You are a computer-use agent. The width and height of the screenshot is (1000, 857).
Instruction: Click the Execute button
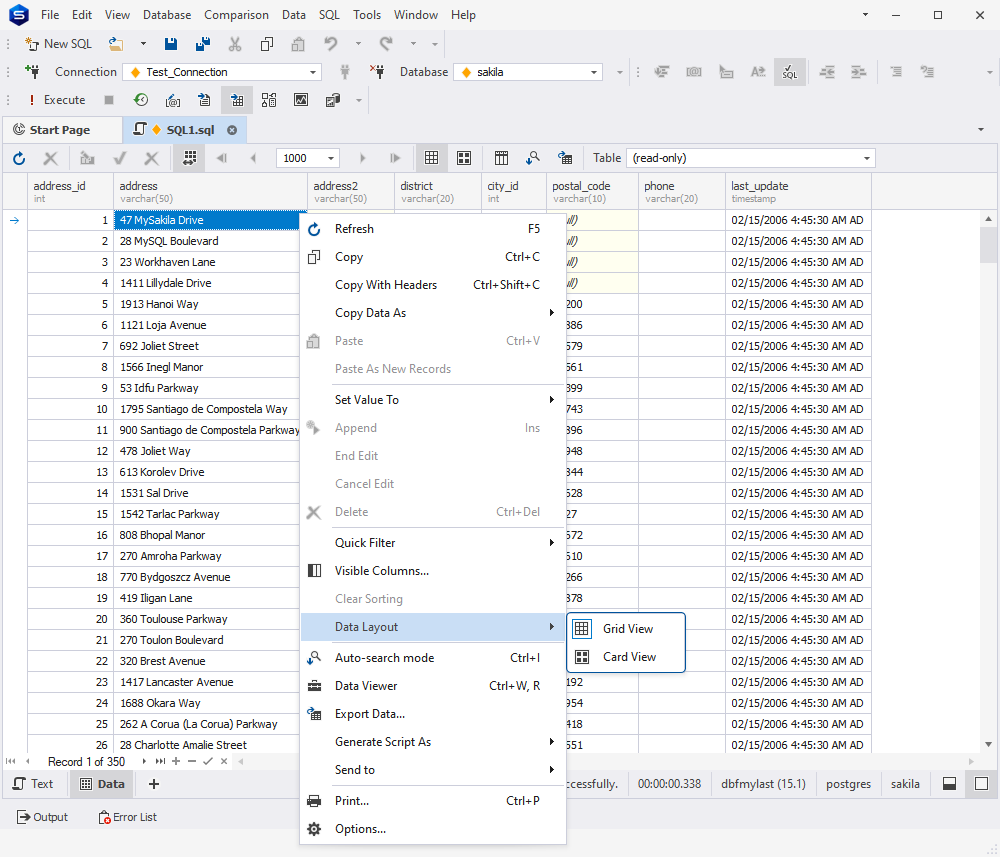pyautogui.click(x=56, y=100)
